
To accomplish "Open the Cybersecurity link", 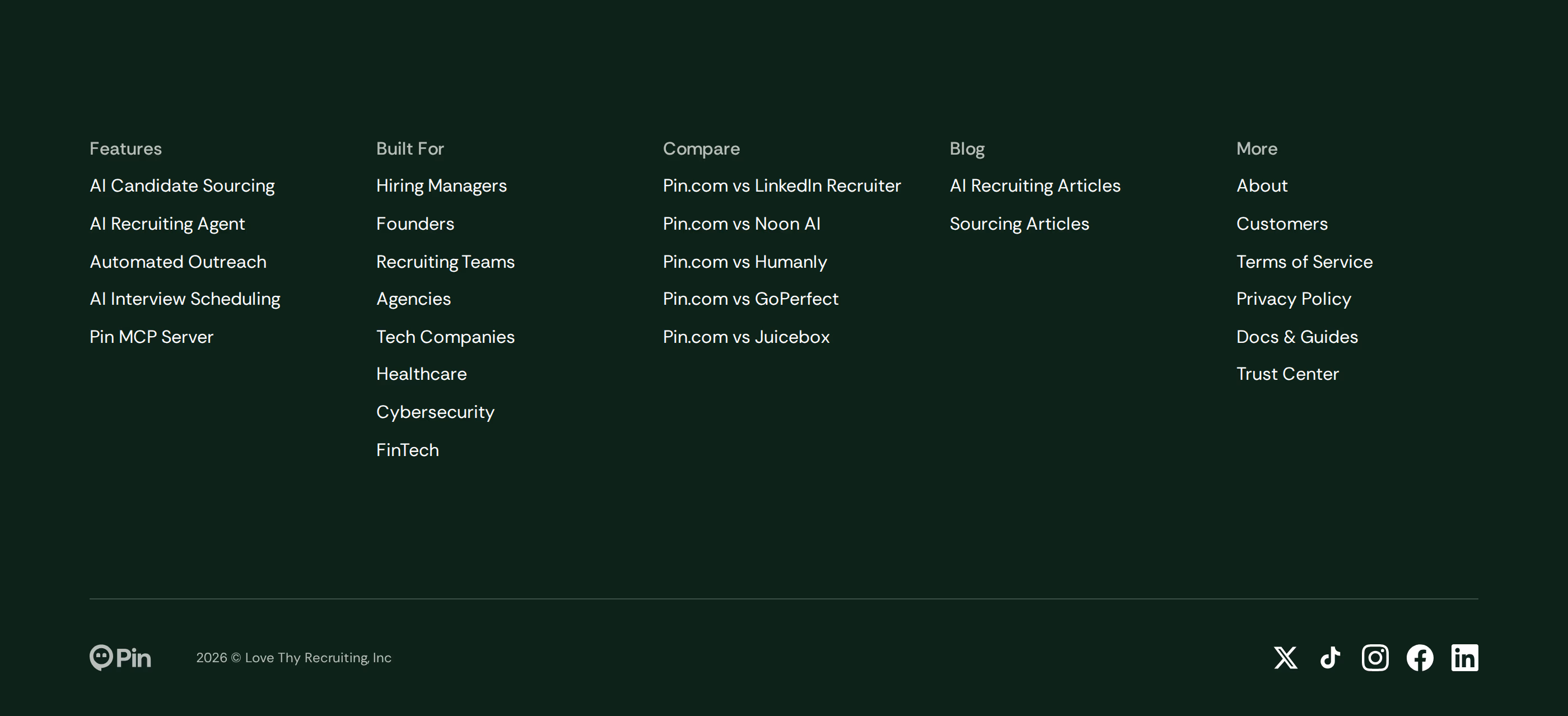I will coord(435,412).
